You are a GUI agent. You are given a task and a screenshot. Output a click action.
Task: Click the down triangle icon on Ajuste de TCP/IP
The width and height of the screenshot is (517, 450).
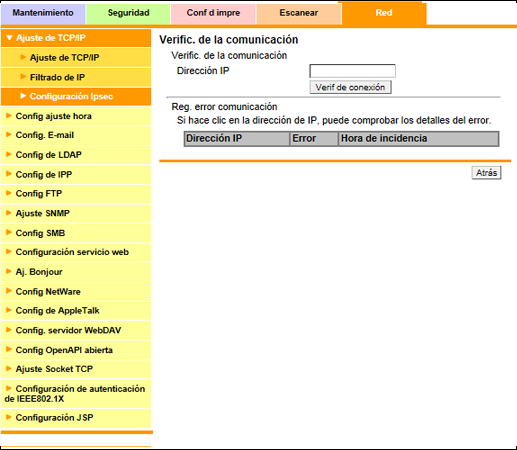click(x=9, y=38)
